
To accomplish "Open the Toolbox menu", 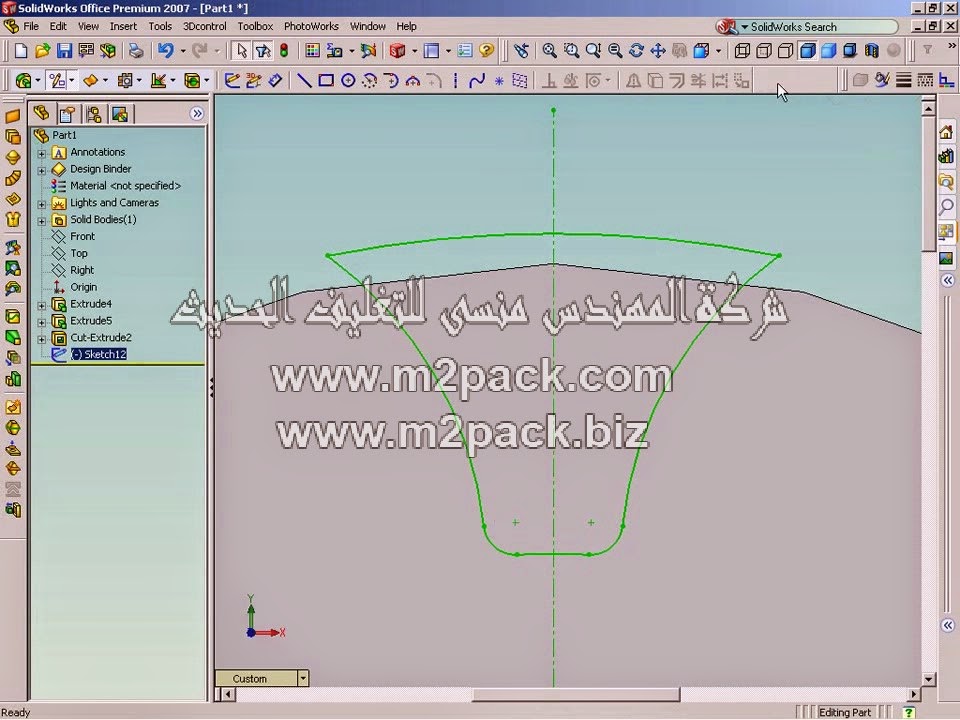I will [x=255, y=26].
